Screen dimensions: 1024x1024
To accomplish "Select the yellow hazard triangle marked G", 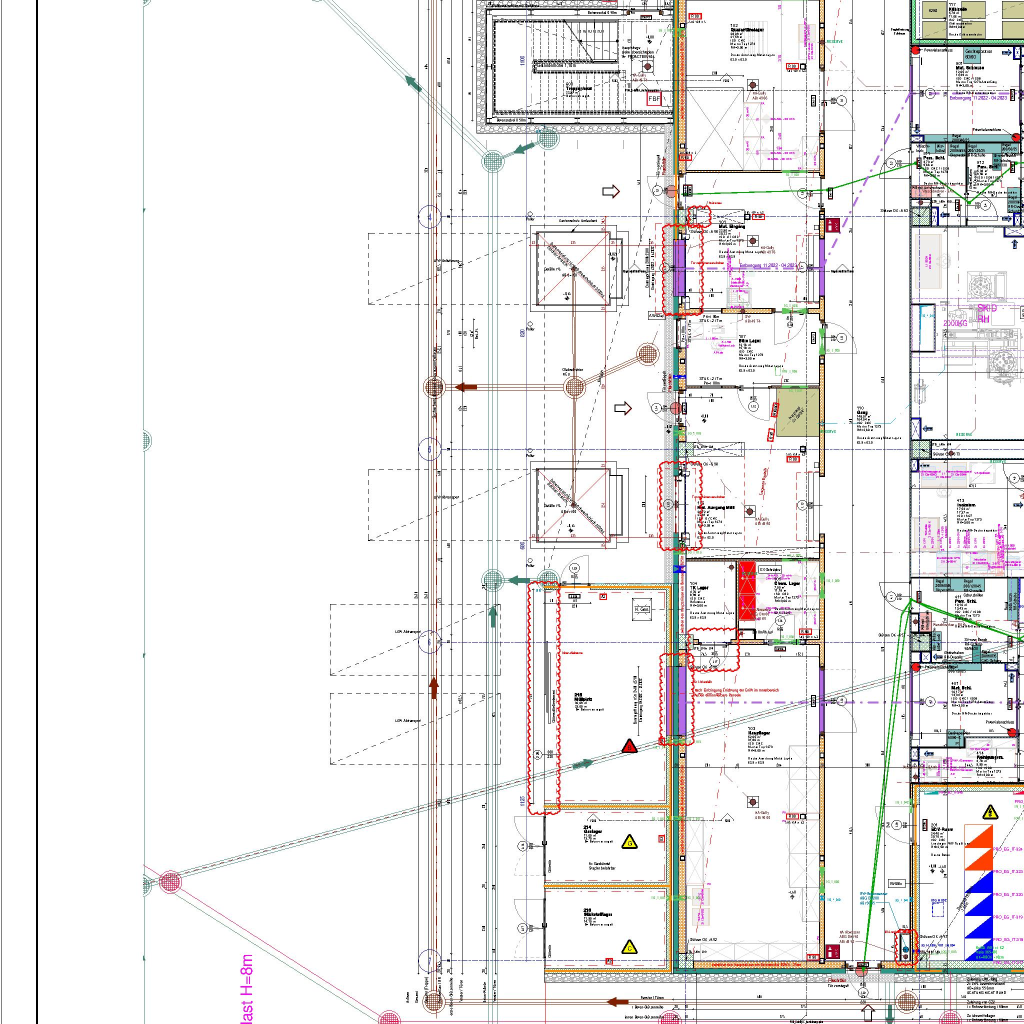I will [629, 841].
